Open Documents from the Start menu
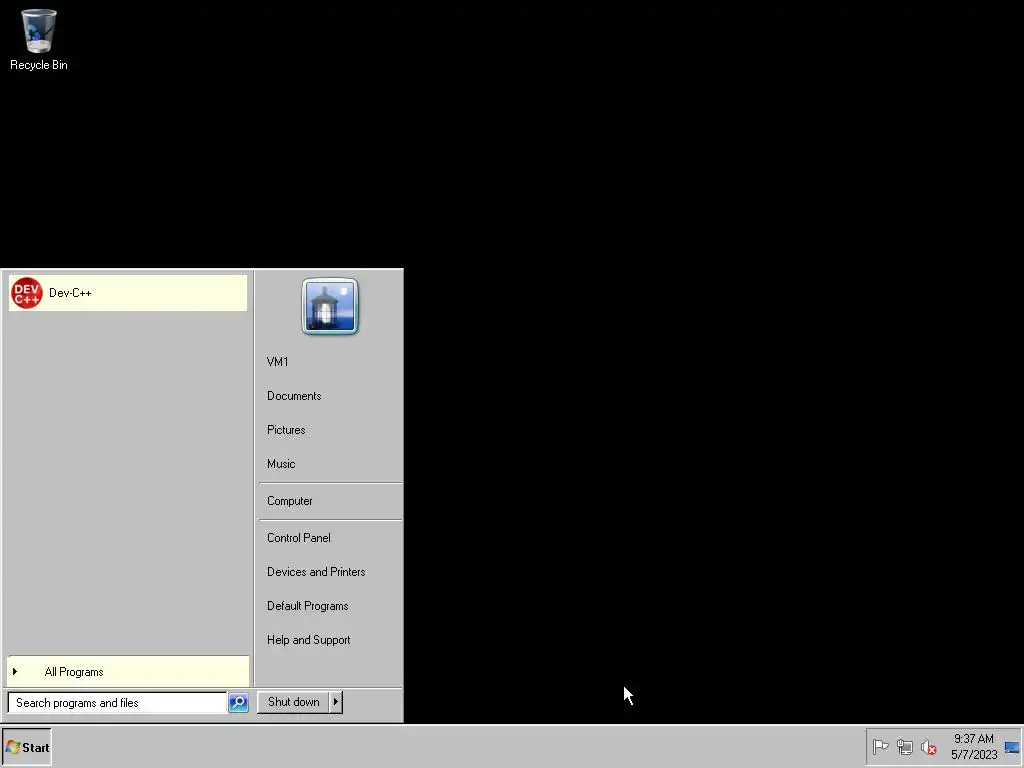1024x768 pixels. click(x=330, y=396)
